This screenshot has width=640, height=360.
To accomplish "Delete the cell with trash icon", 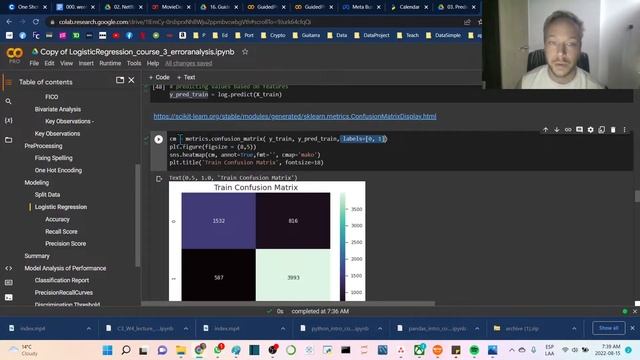I will coord(613,130).
